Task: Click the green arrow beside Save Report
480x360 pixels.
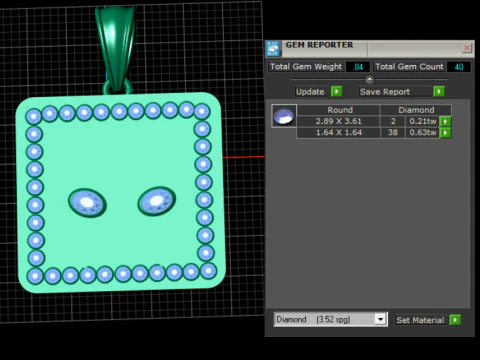Action: coord(439,91)
